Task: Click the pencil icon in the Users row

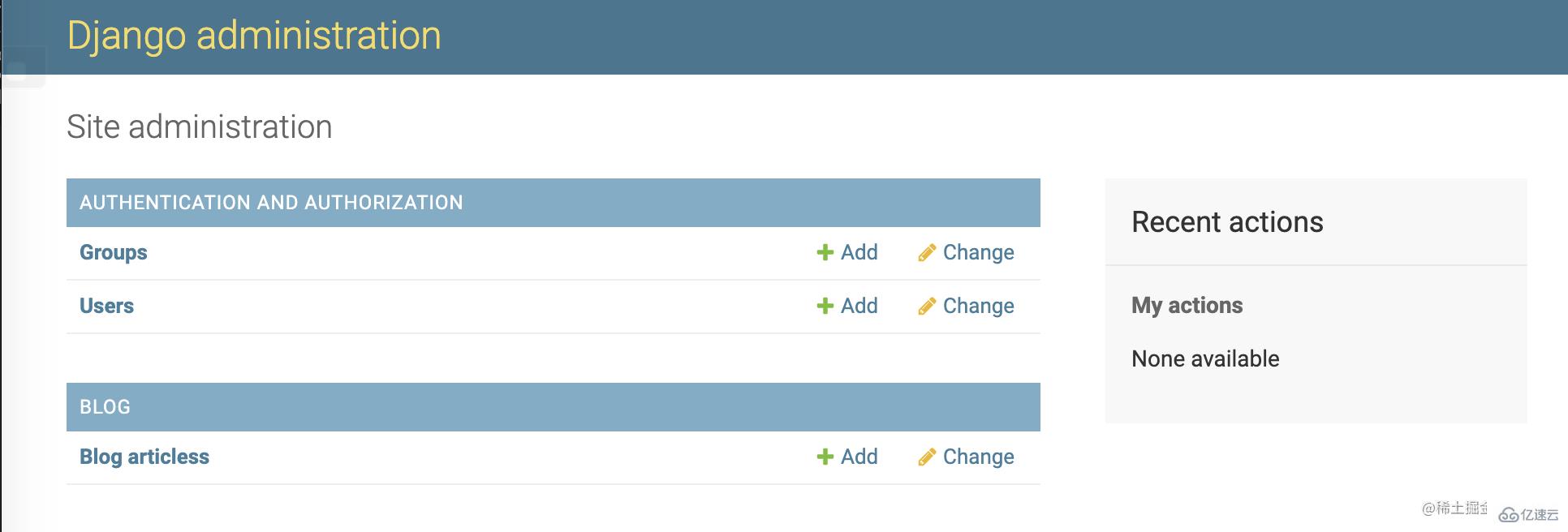Action: click(927, 307)
